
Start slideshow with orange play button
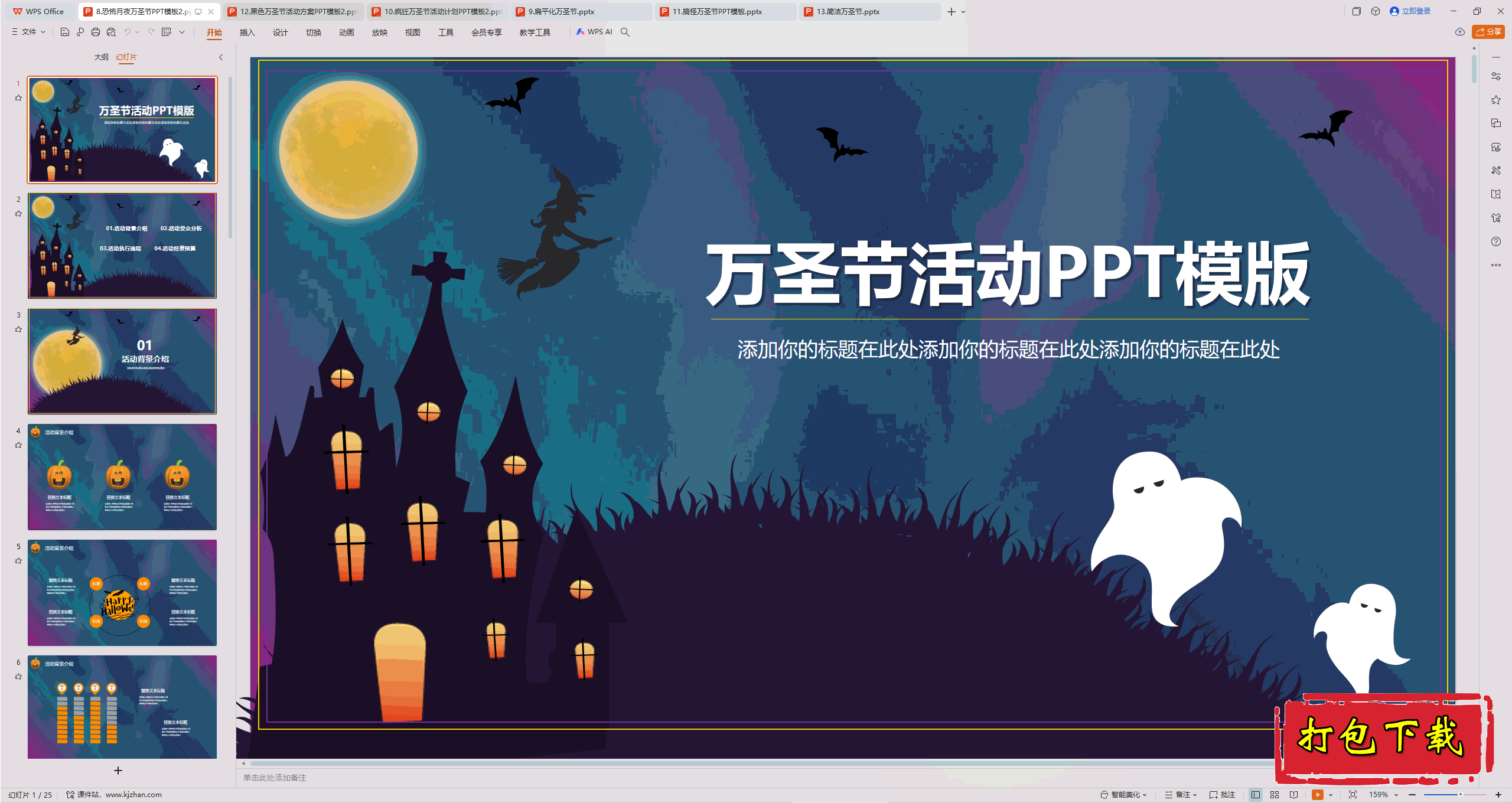1318,795
